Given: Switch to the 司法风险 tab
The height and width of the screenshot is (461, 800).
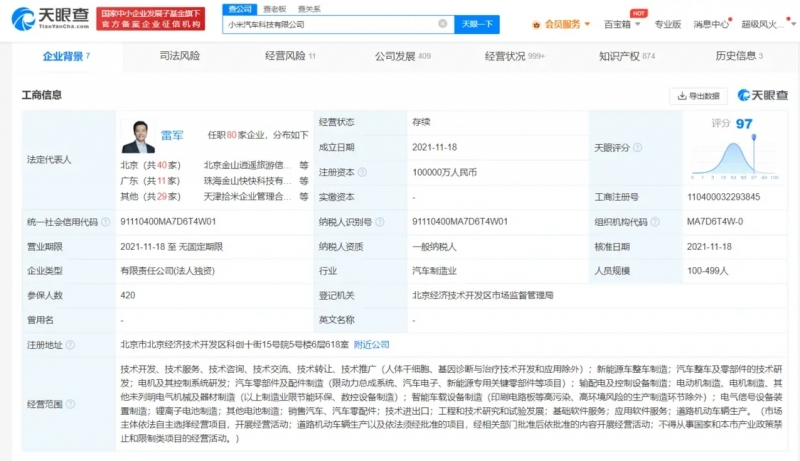Looking at the screenshot, I should [x=180, y=56].
